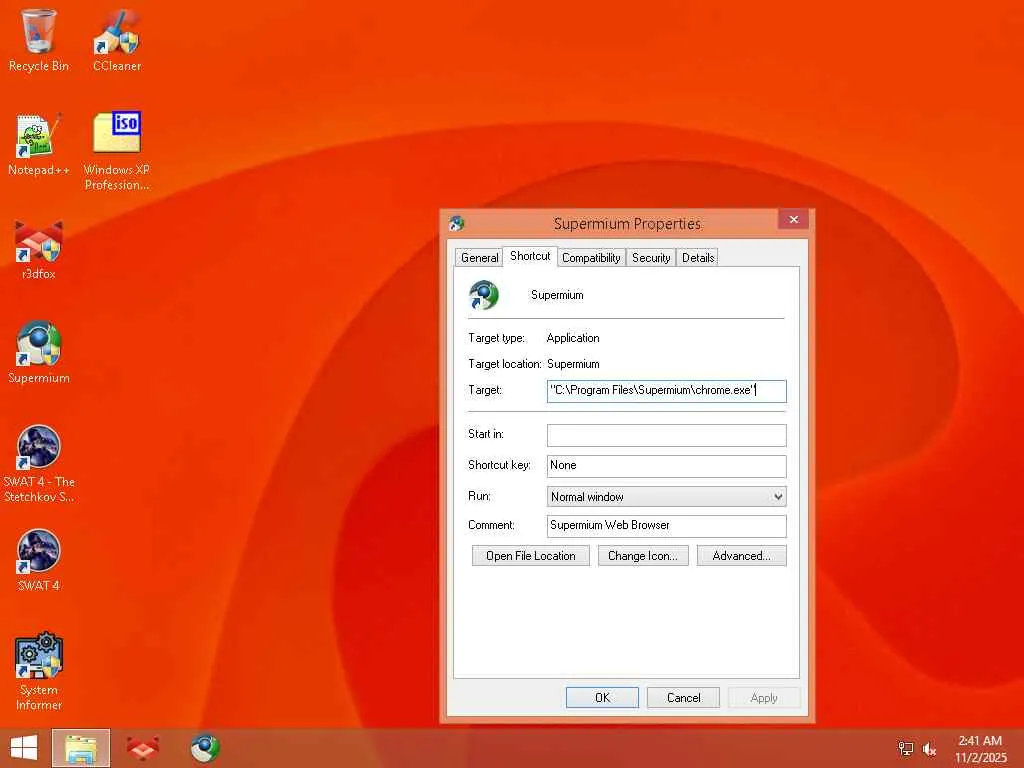Screen dimensions: 1024x768
Task: Click the Supermium shortcut icon inside Properties
Action: point(484,295)
